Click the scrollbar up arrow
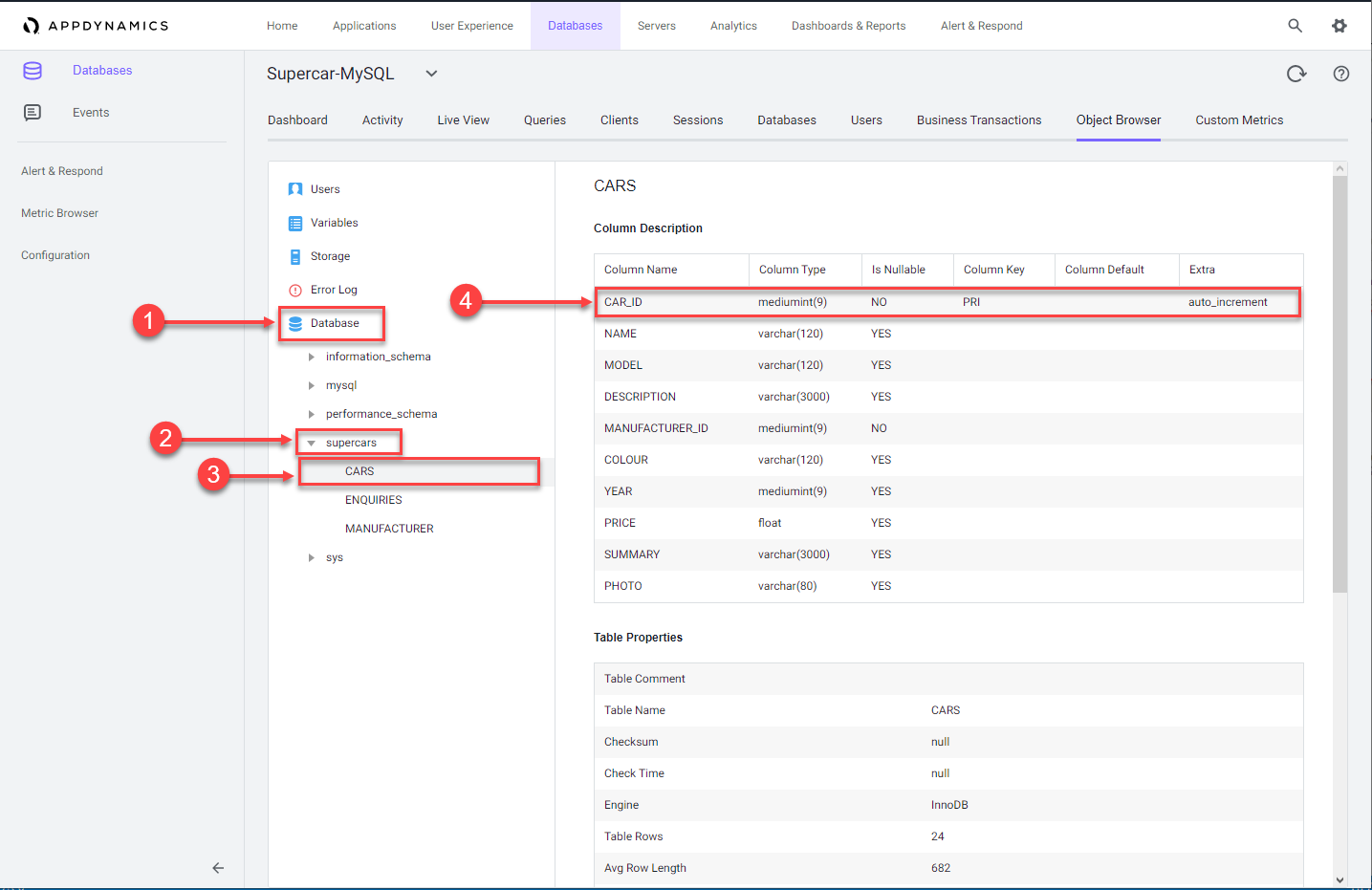 pyautogui.click(x=1339, y=168)
